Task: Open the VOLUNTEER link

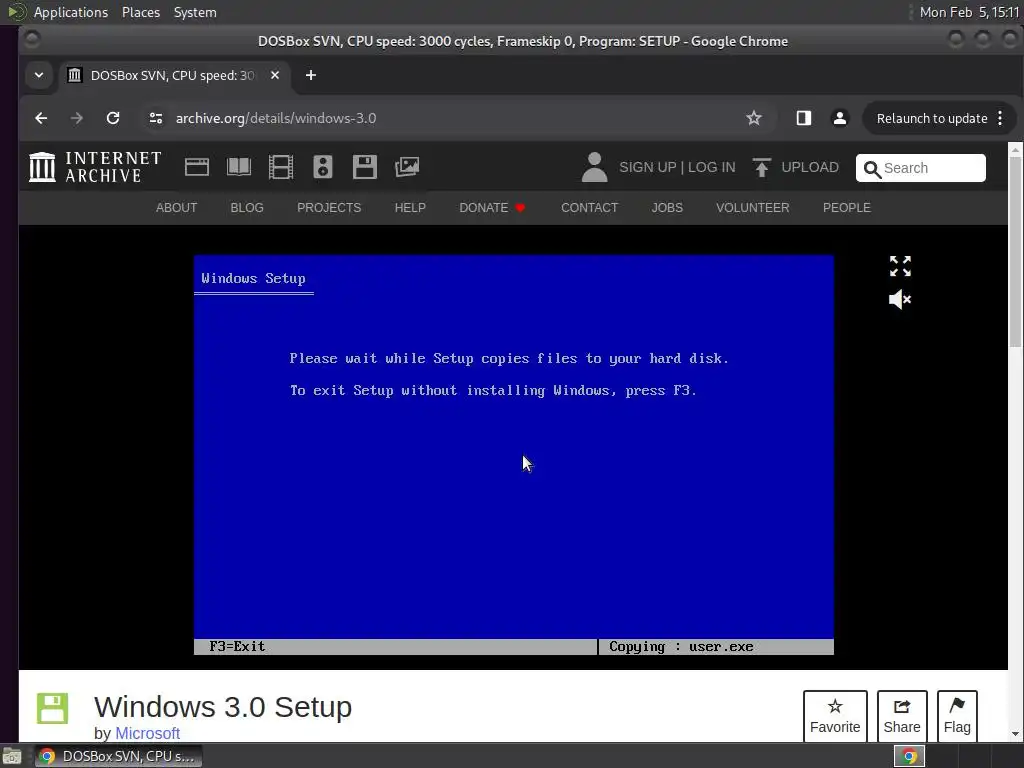Action: coord(752,208)
